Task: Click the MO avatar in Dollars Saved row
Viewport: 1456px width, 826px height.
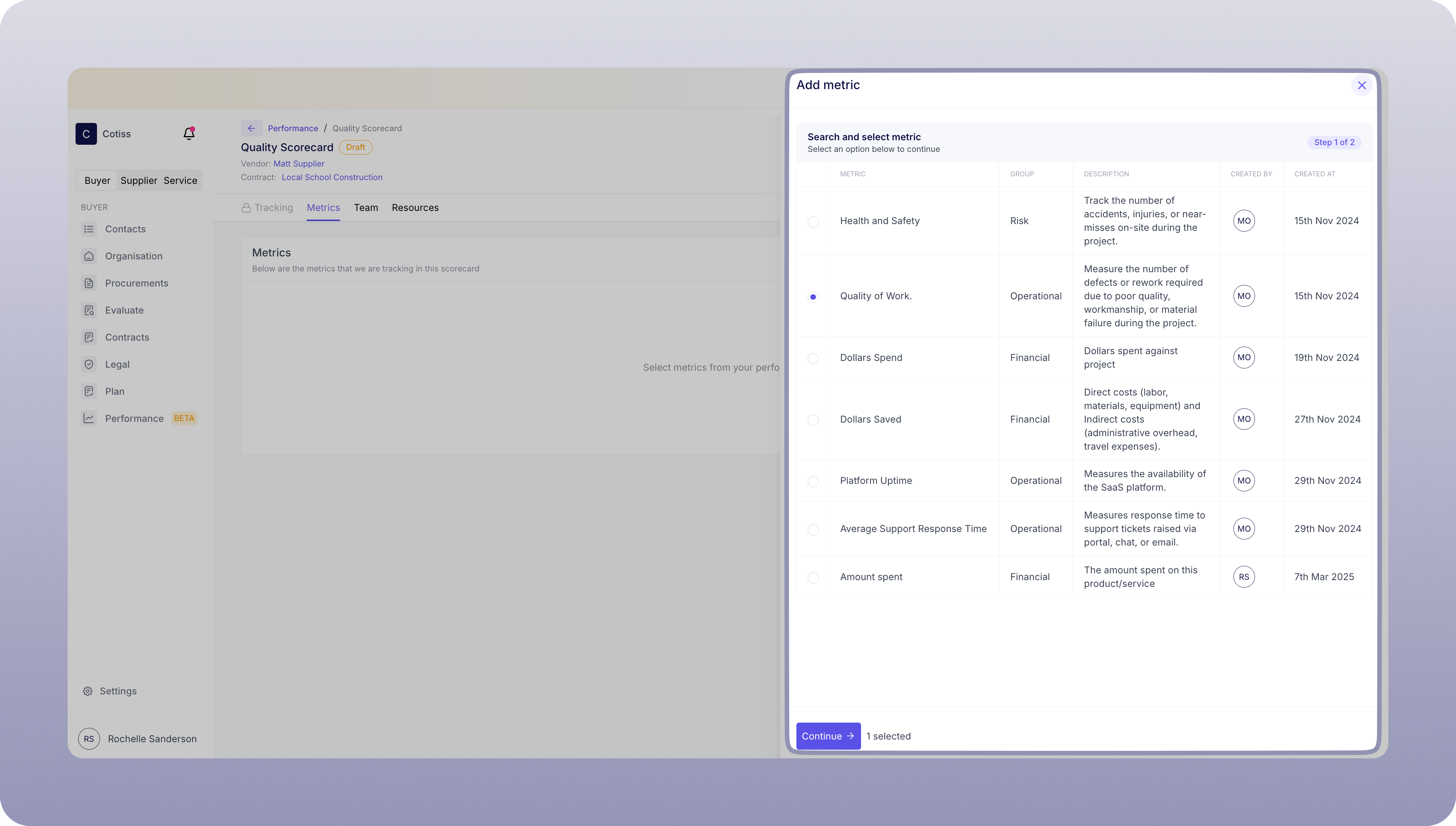Action: [x=1244, y=419]
